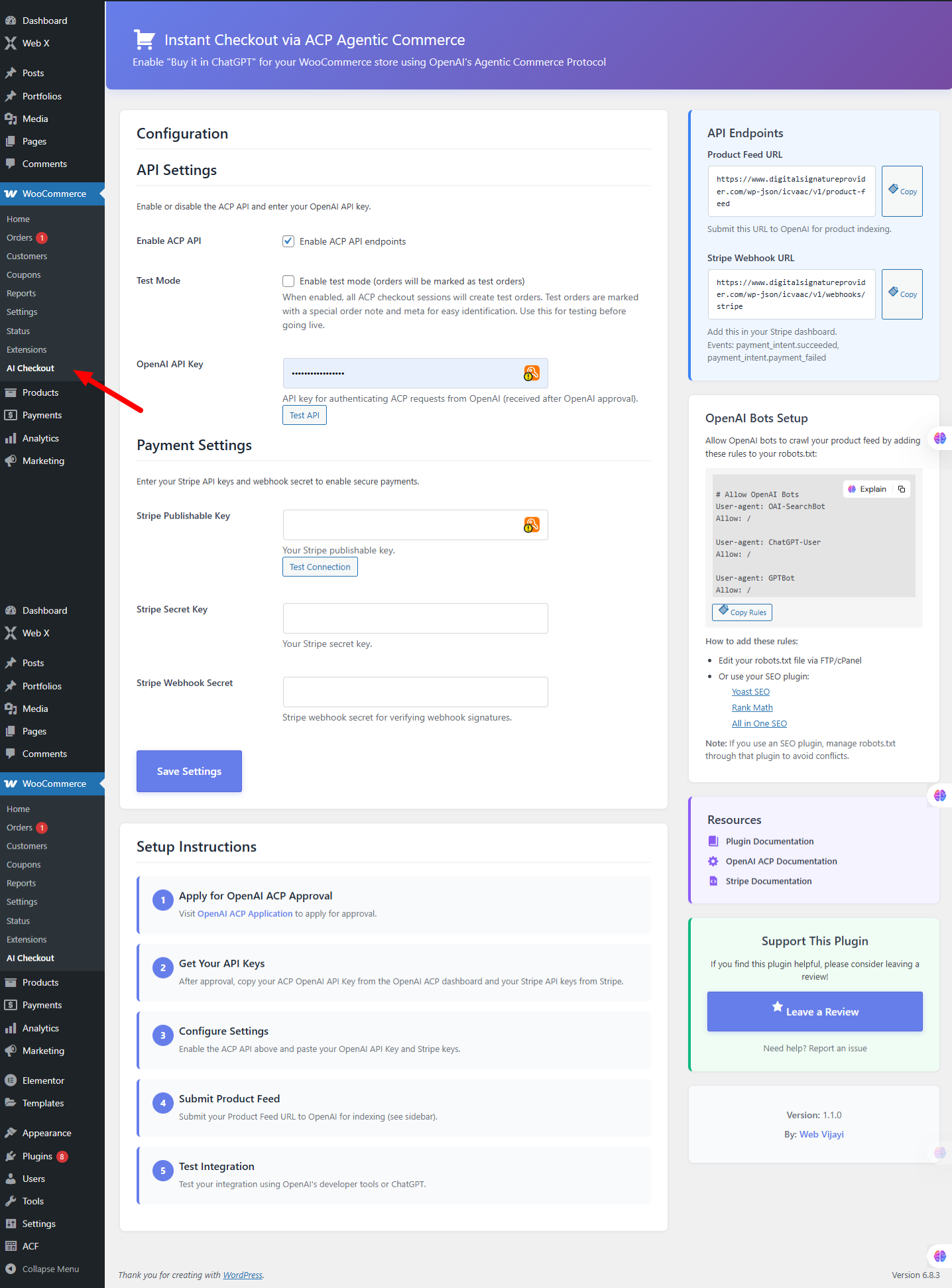Click brain icon at Resources panel corner
This screenshot has height=1288, width=952.
tap(940, 795)
